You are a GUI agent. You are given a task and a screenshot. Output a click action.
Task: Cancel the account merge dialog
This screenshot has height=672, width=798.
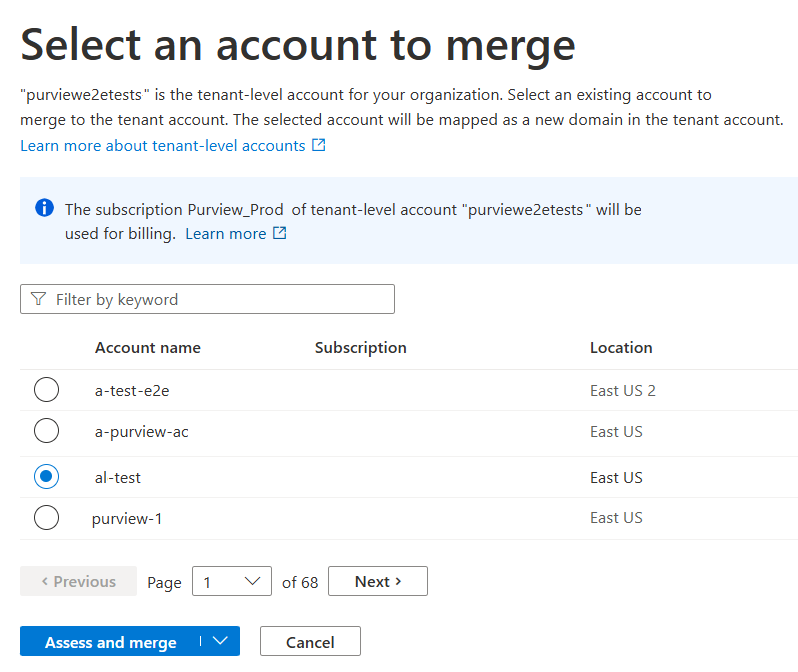click(310, 642)
